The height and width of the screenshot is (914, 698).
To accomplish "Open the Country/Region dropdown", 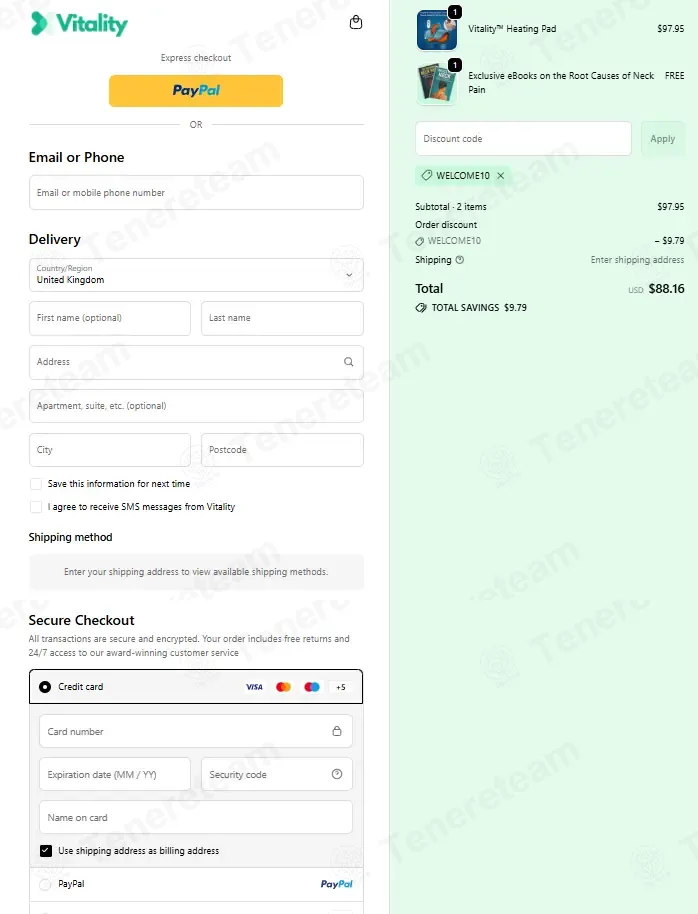I will pyautogui.click(x=197, y=275).
